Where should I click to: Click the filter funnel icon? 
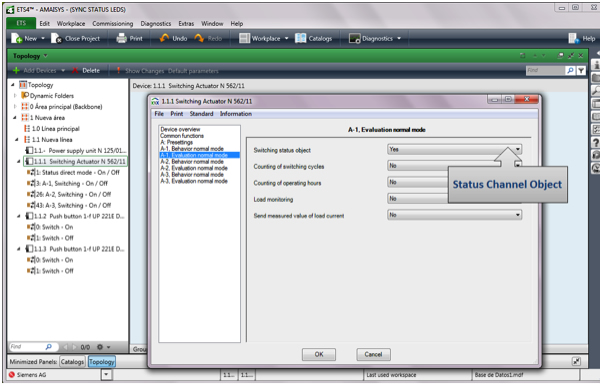pos(581,70)
